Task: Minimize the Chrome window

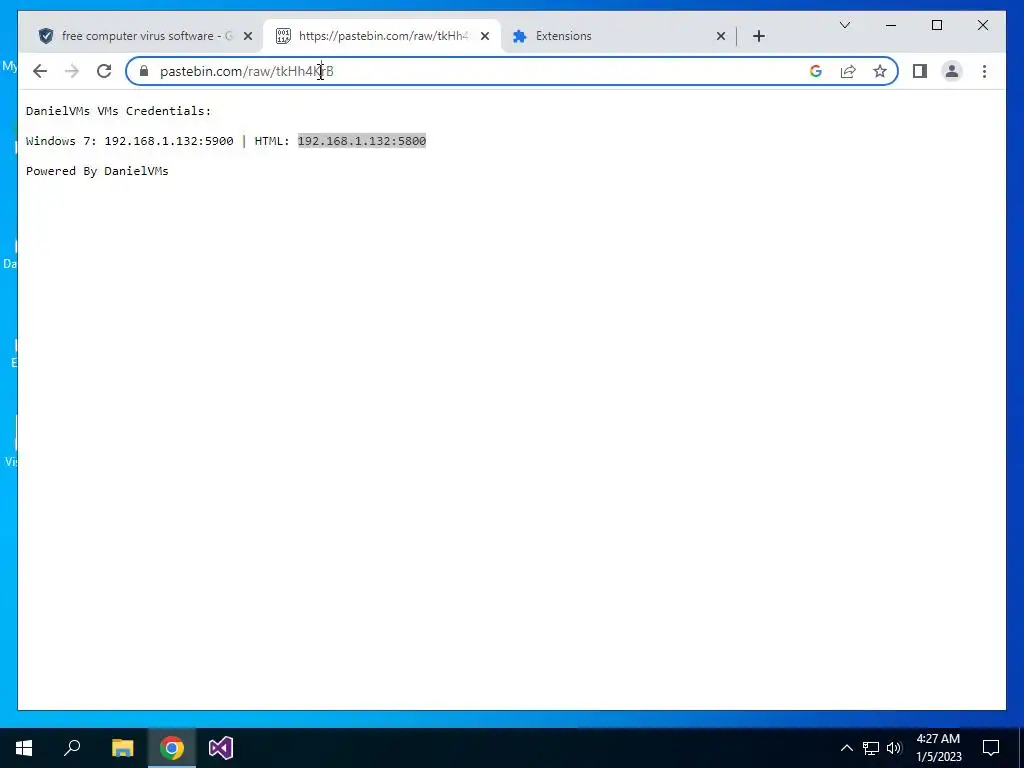Action: [891, 25]
